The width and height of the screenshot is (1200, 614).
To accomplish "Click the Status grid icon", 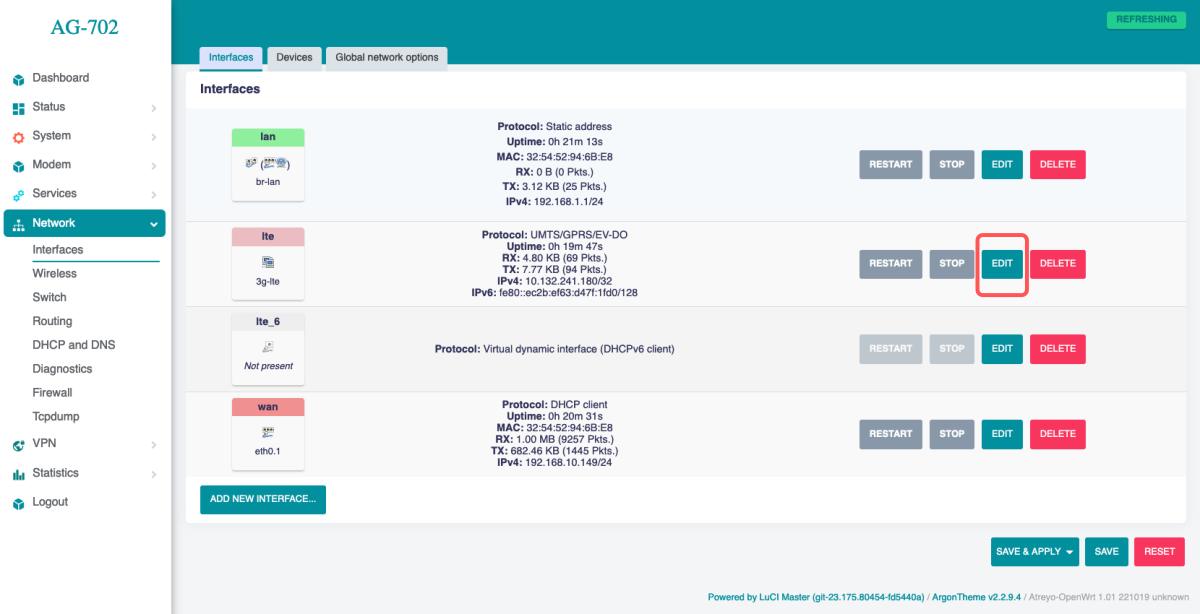I will tap(18, 108).
